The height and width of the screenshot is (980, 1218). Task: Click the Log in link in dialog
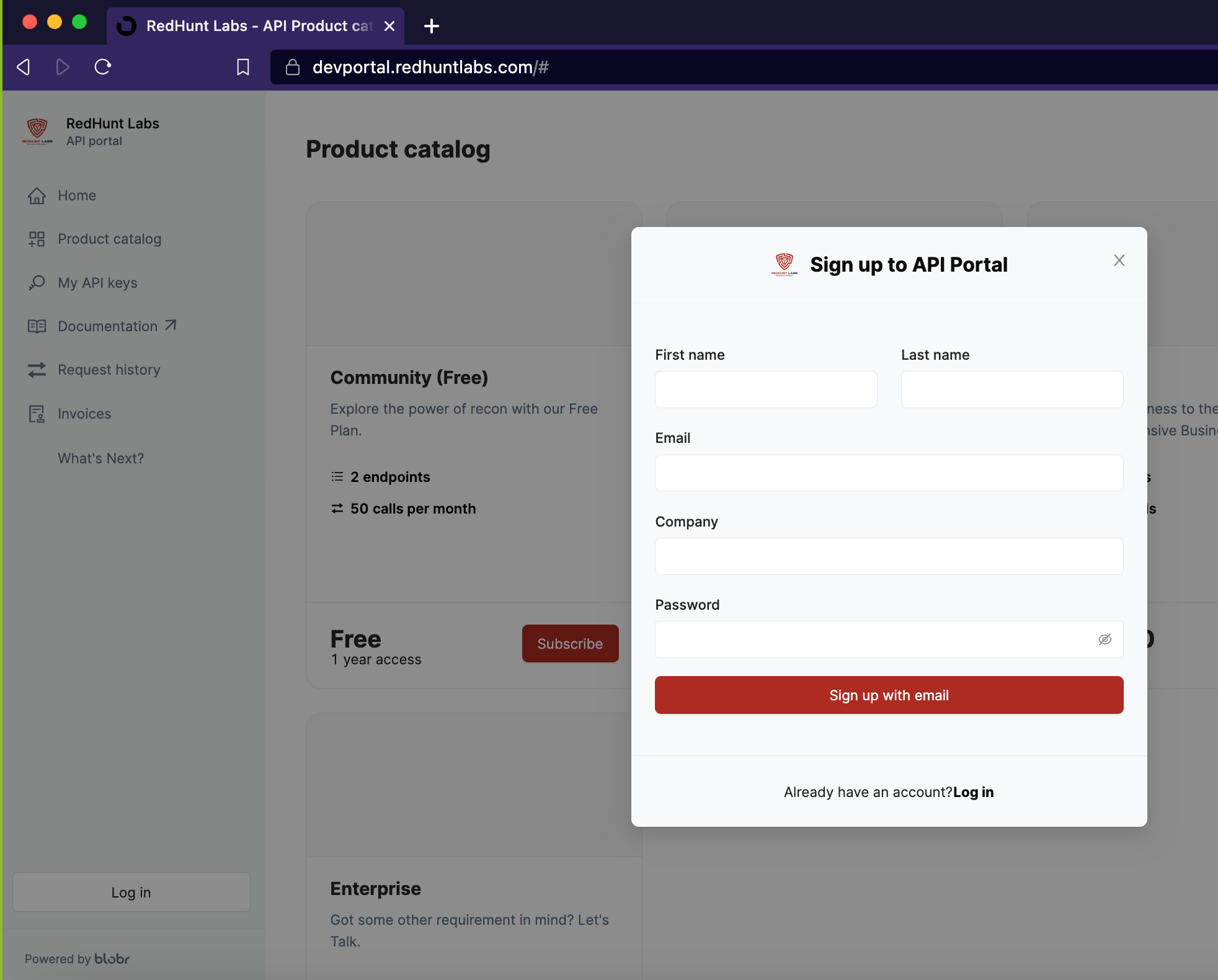click(x=973, y=792)
